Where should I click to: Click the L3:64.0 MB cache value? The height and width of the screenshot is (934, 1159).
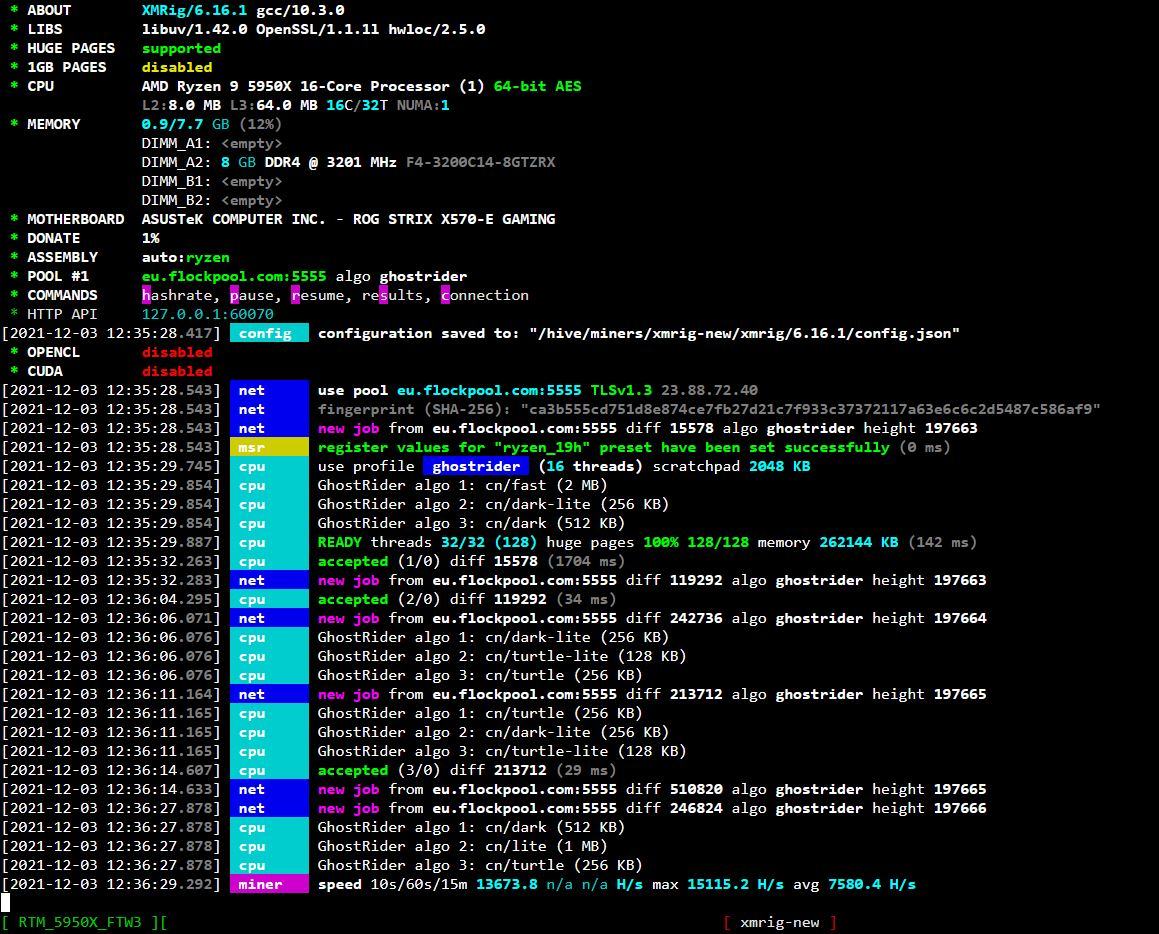click(273, 106)
